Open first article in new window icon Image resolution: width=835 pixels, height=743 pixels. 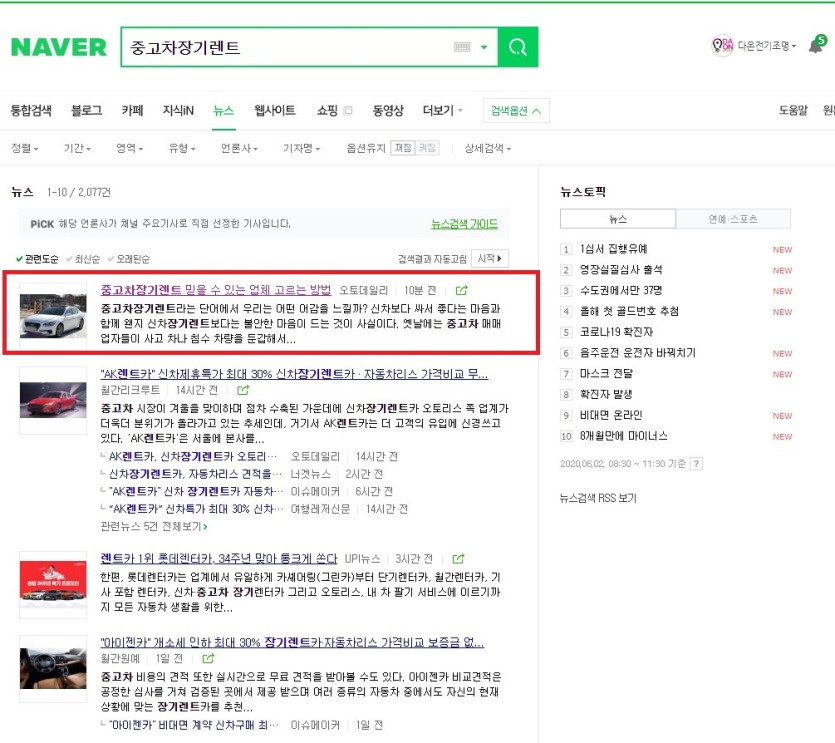[x=462, y=290]
